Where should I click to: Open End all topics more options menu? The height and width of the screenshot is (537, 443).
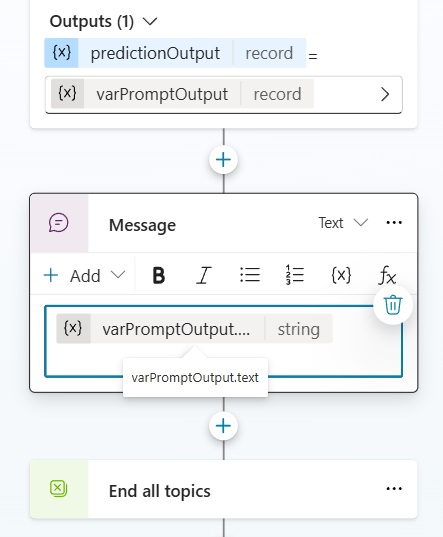click(x=394, y=489)
